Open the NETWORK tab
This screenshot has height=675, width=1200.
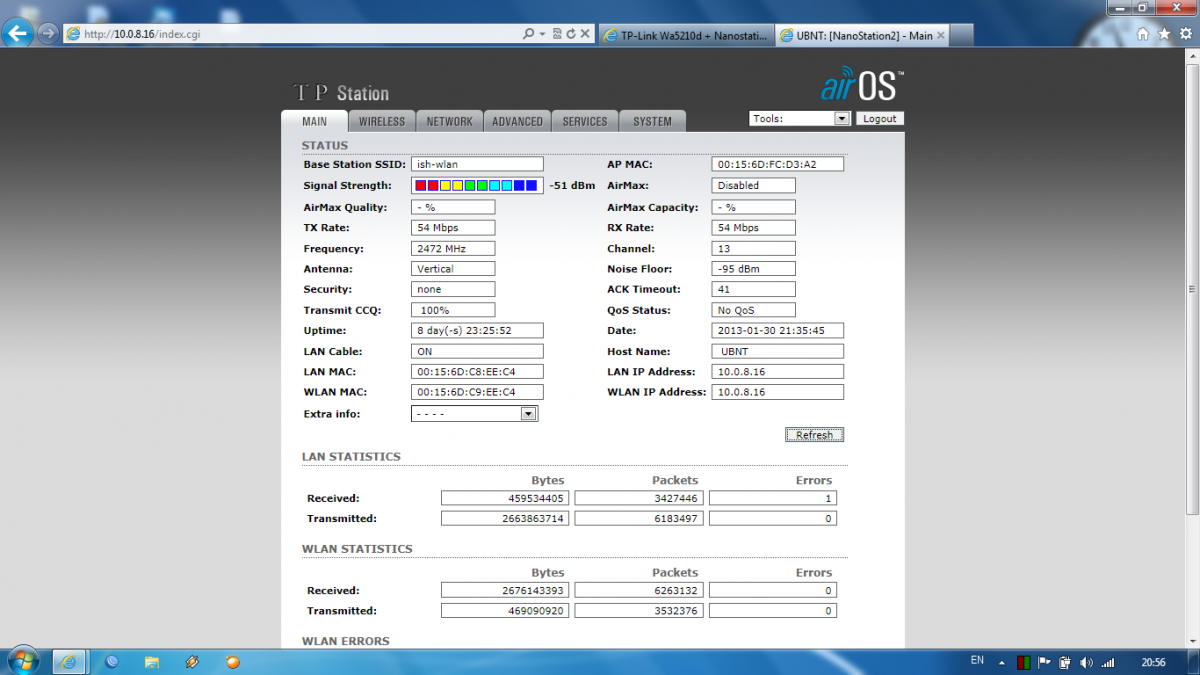tap(449, 122)
